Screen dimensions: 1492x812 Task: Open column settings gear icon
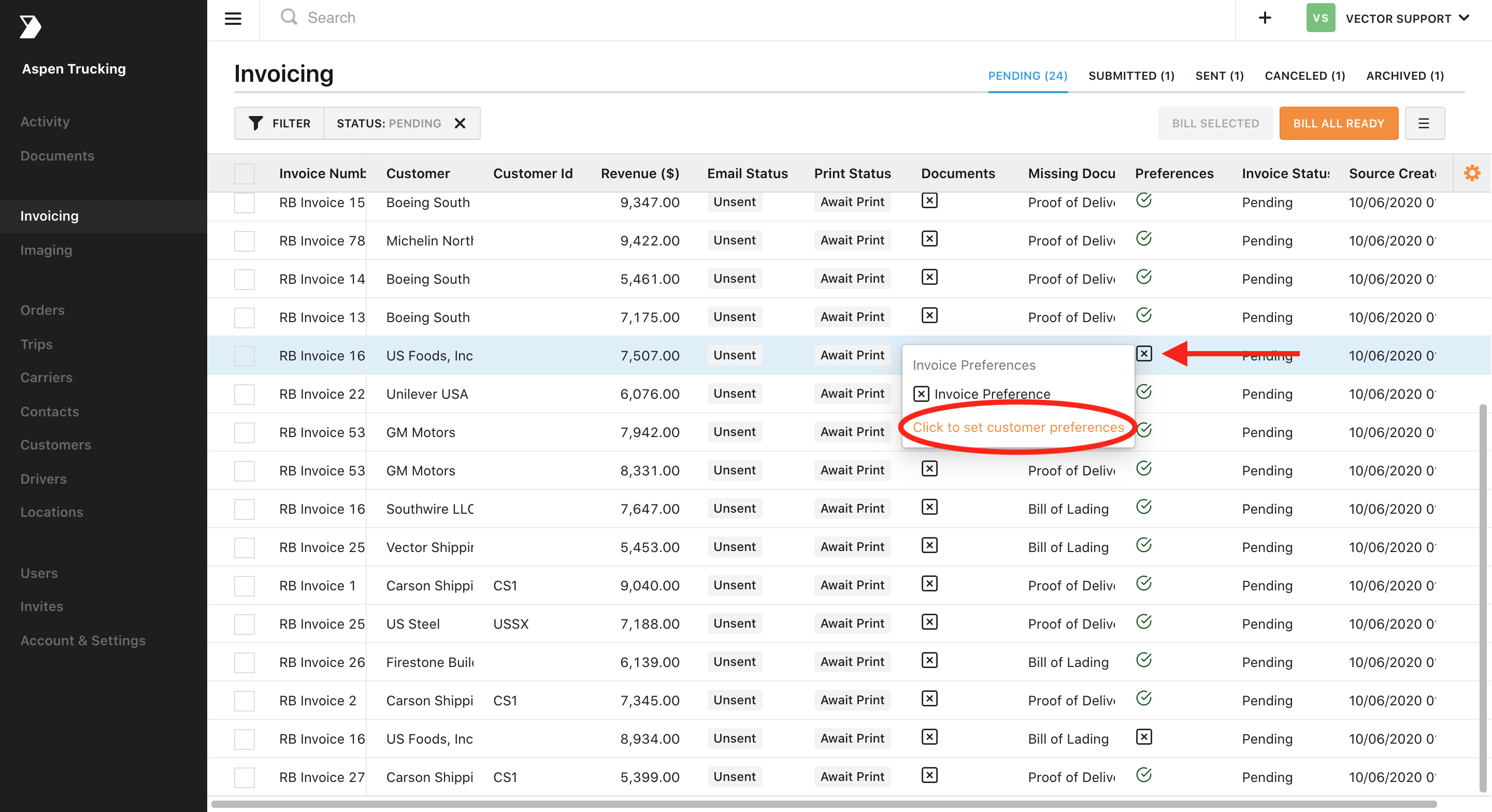click(1472, 173)
